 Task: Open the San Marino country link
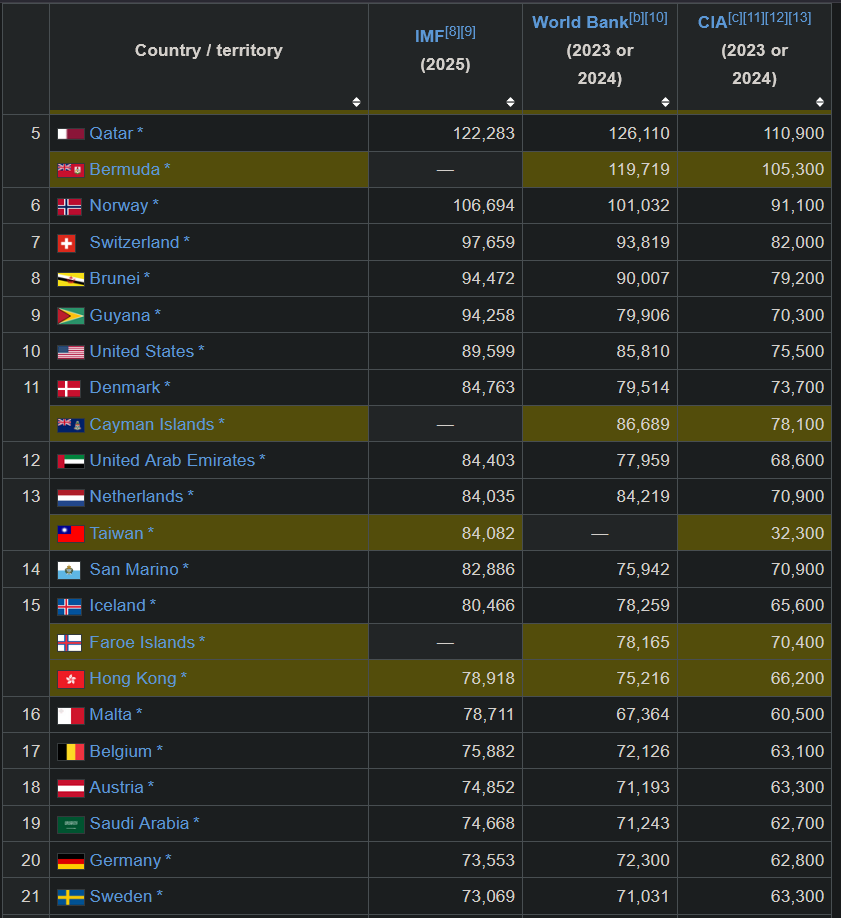tap(134, 570)
